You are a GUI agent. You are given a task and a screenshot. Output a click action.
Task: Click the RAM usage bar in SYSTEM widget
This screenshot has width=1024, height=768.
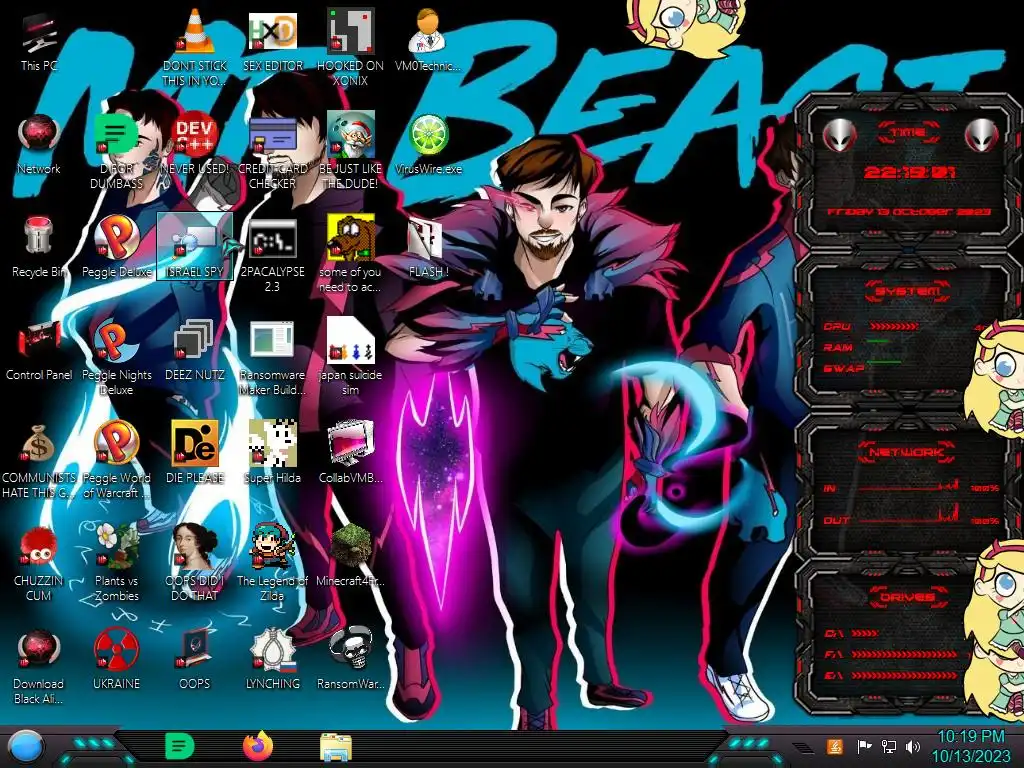[878, 341]
